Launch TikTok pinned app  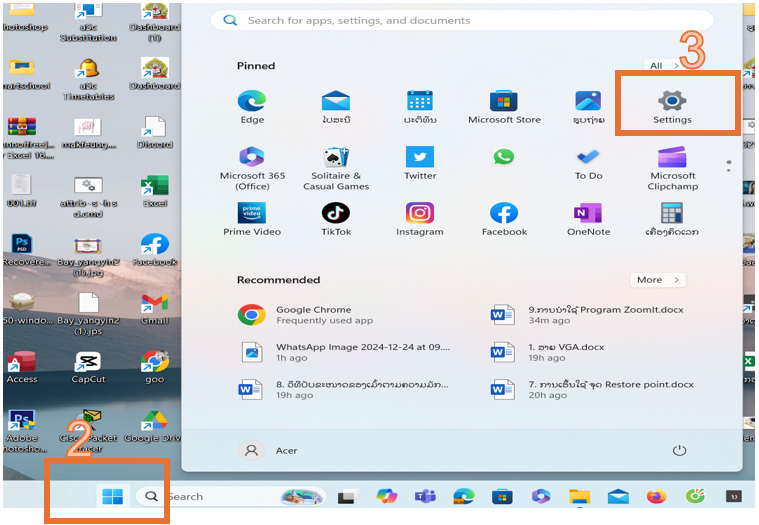(x=336, y=214)
